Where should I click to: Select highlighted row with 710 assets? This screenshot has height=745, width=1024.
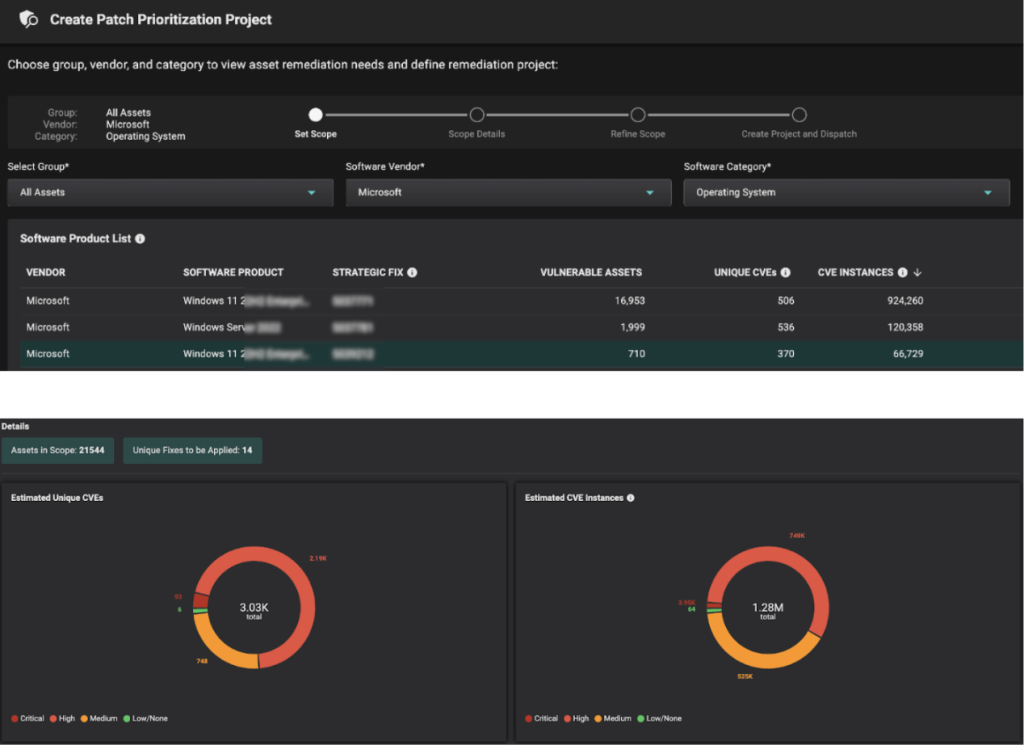[521, 354]
